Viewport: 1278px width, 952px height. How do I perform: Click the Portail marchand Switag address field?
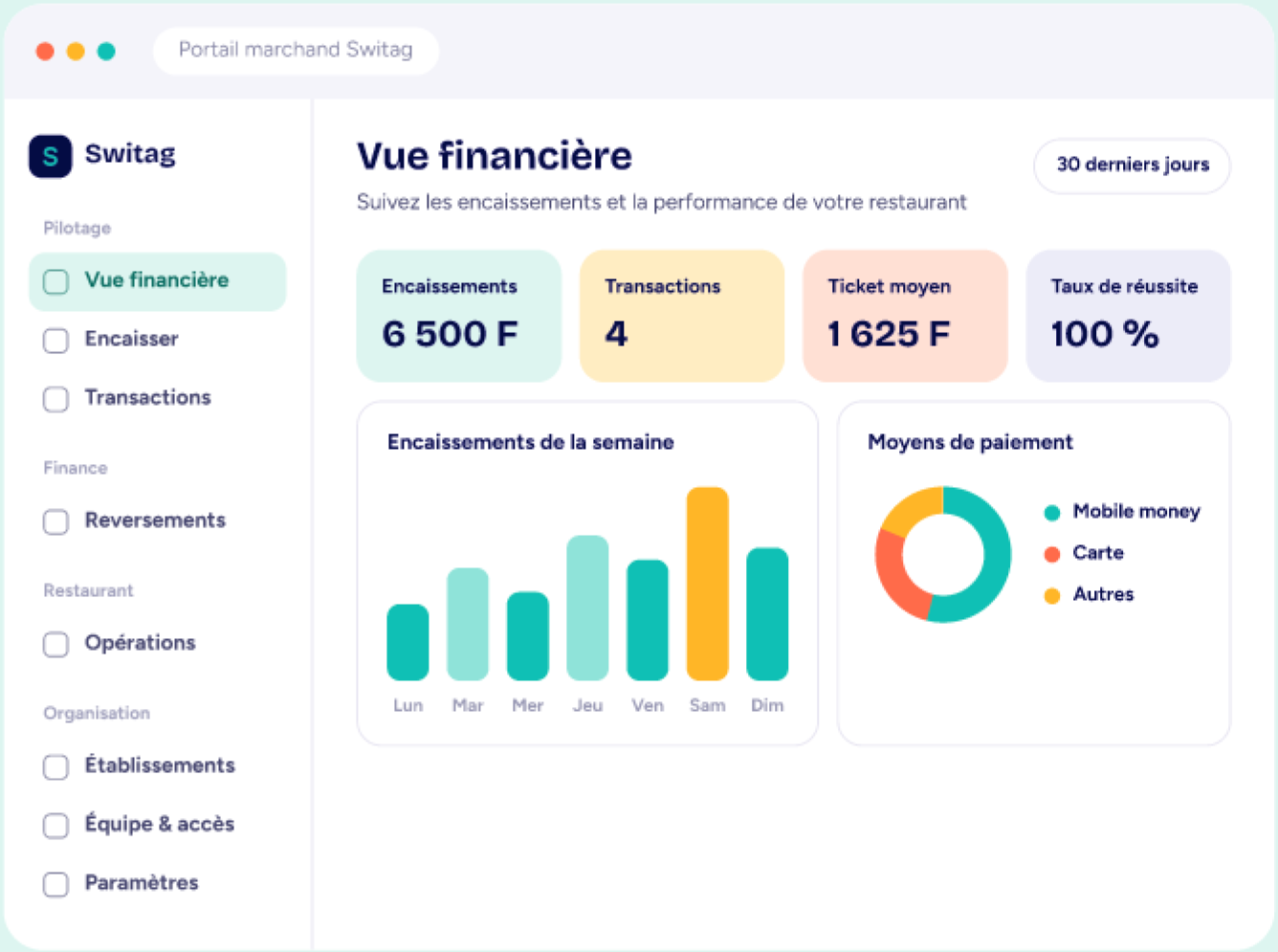(x=296, y=50)
